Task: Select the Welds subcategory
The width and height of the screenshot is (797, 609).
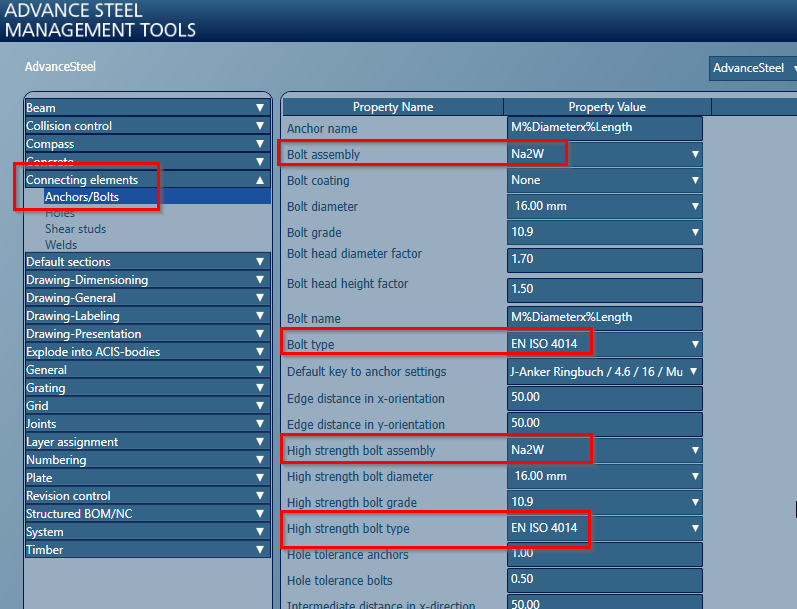Action: [x=61, y=245]
